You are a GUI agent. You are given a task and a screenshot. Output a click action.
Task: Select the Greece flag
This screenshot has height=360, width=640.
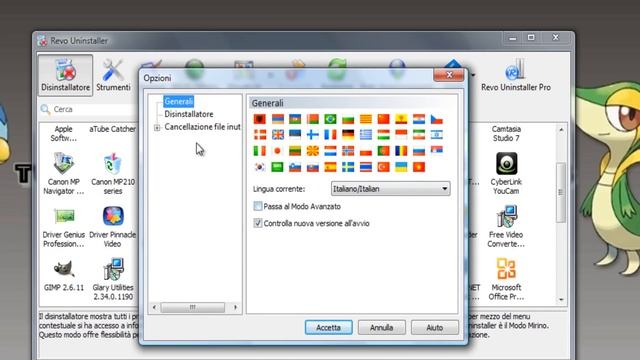(x=366, y=135)
